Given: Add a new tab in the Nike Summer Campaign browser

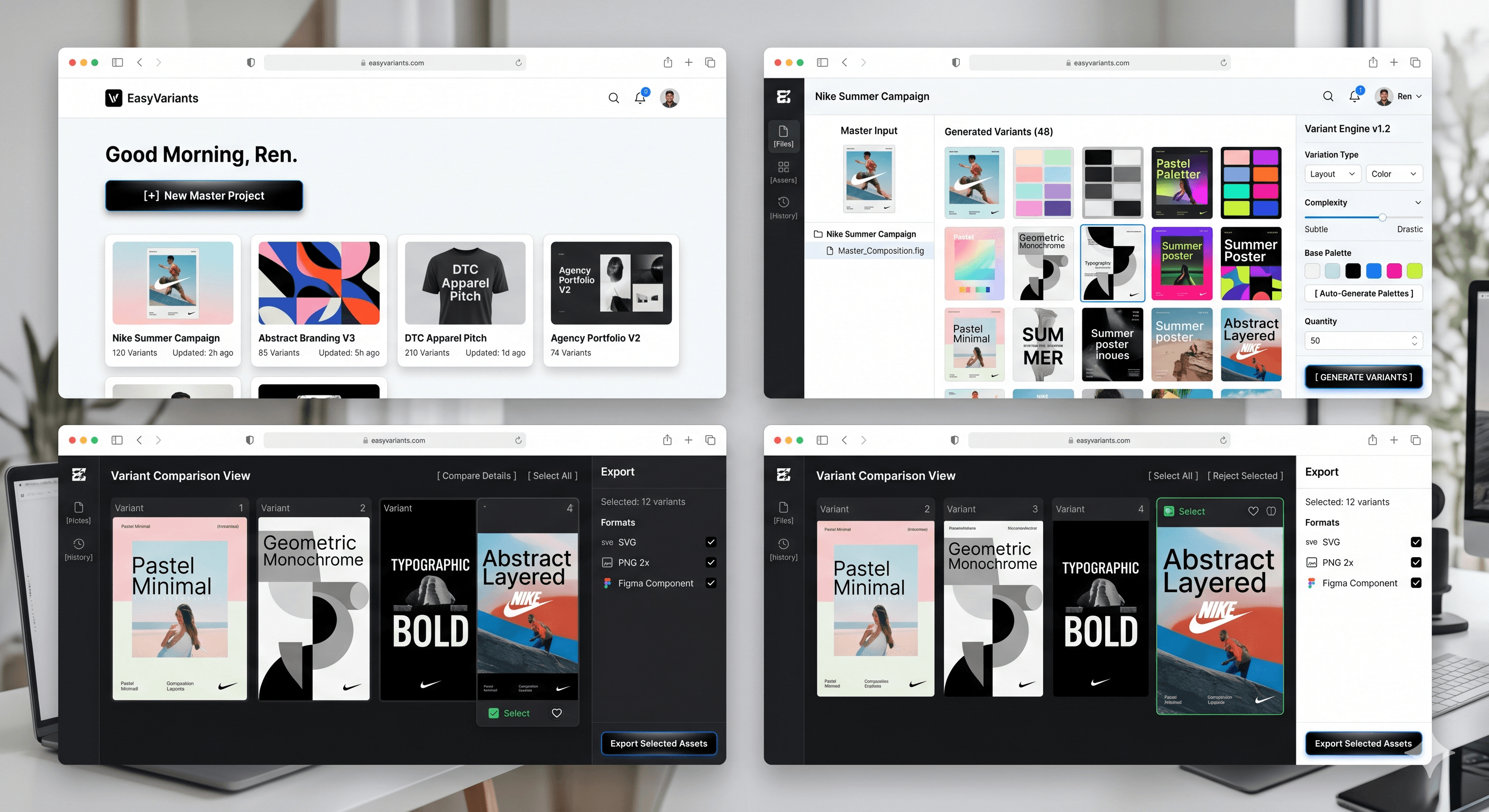Looking at the screenshot, I should pyautogui.click(x=1394, y=62).
